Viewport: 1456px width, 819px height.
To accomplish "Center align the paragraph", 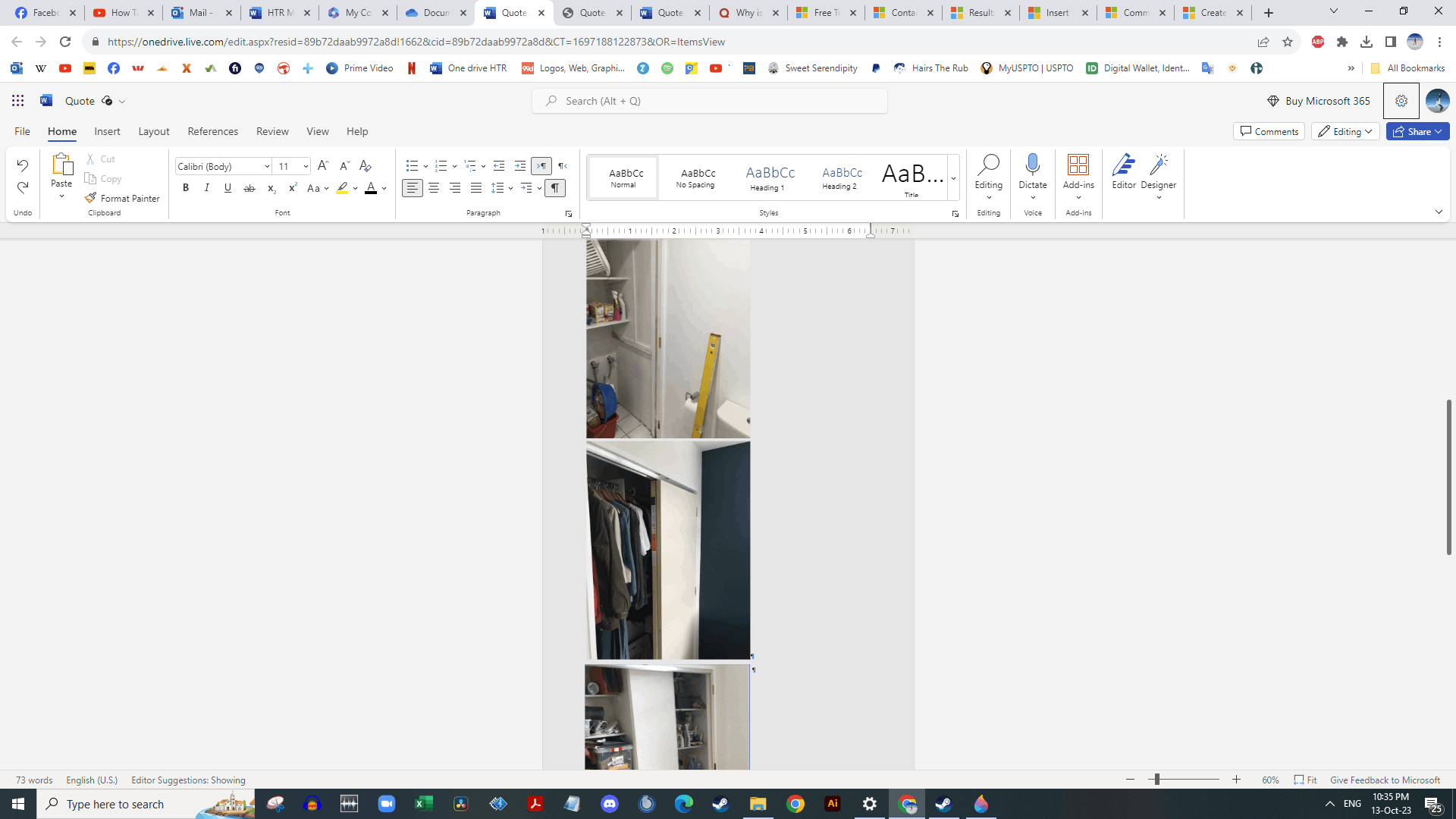I will [434, 188].
